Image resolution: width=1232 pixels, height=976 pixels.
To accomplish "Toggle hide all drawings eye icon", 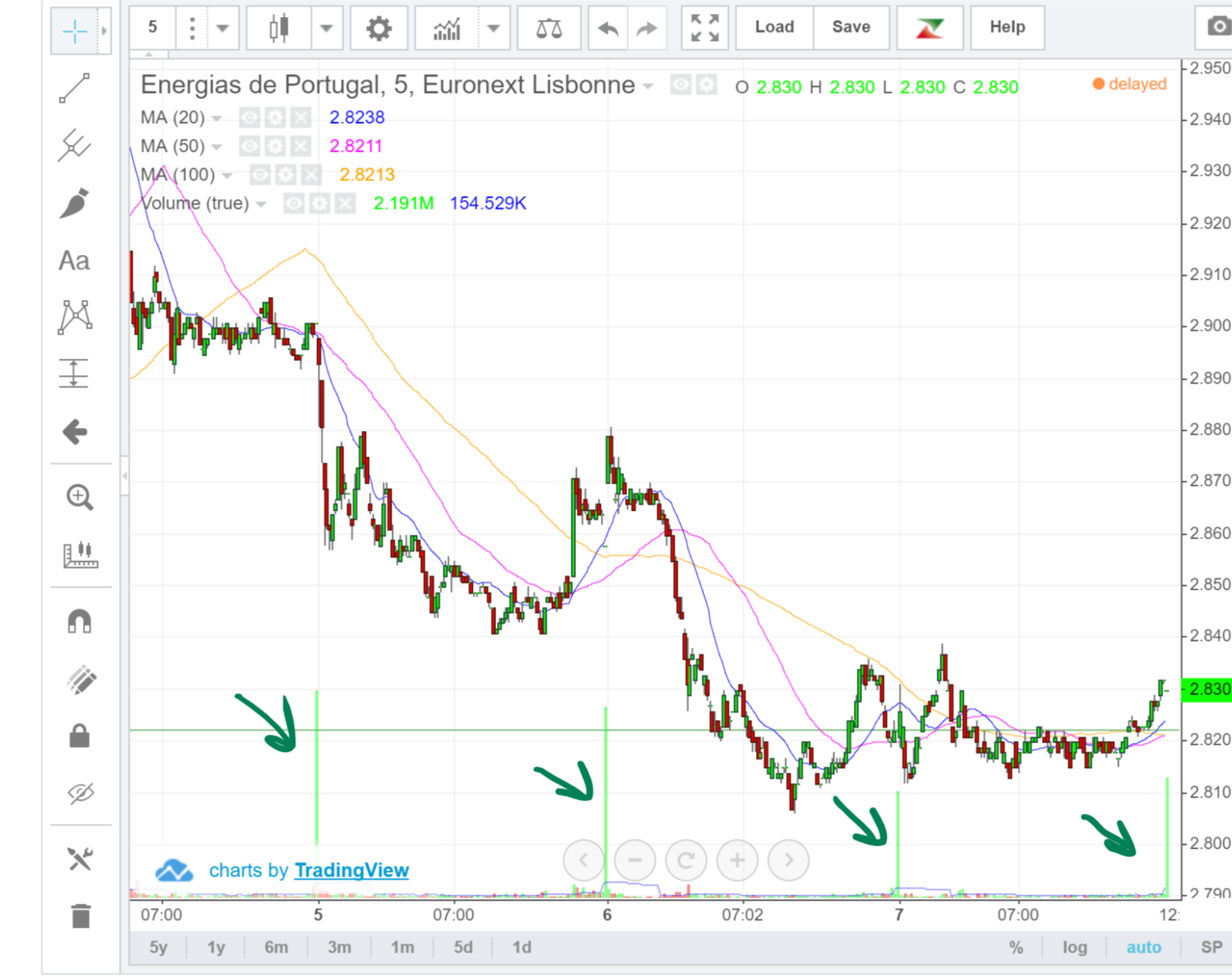I will coord(80,792).
